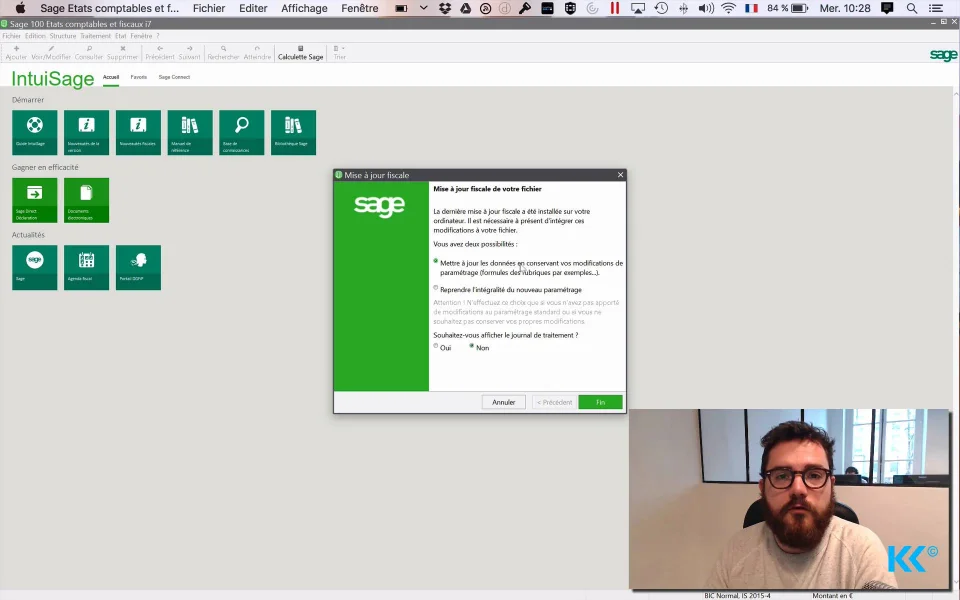Click the Wi-Fi status icon
This screenshot has height=600, width=960.
[729, 9]
